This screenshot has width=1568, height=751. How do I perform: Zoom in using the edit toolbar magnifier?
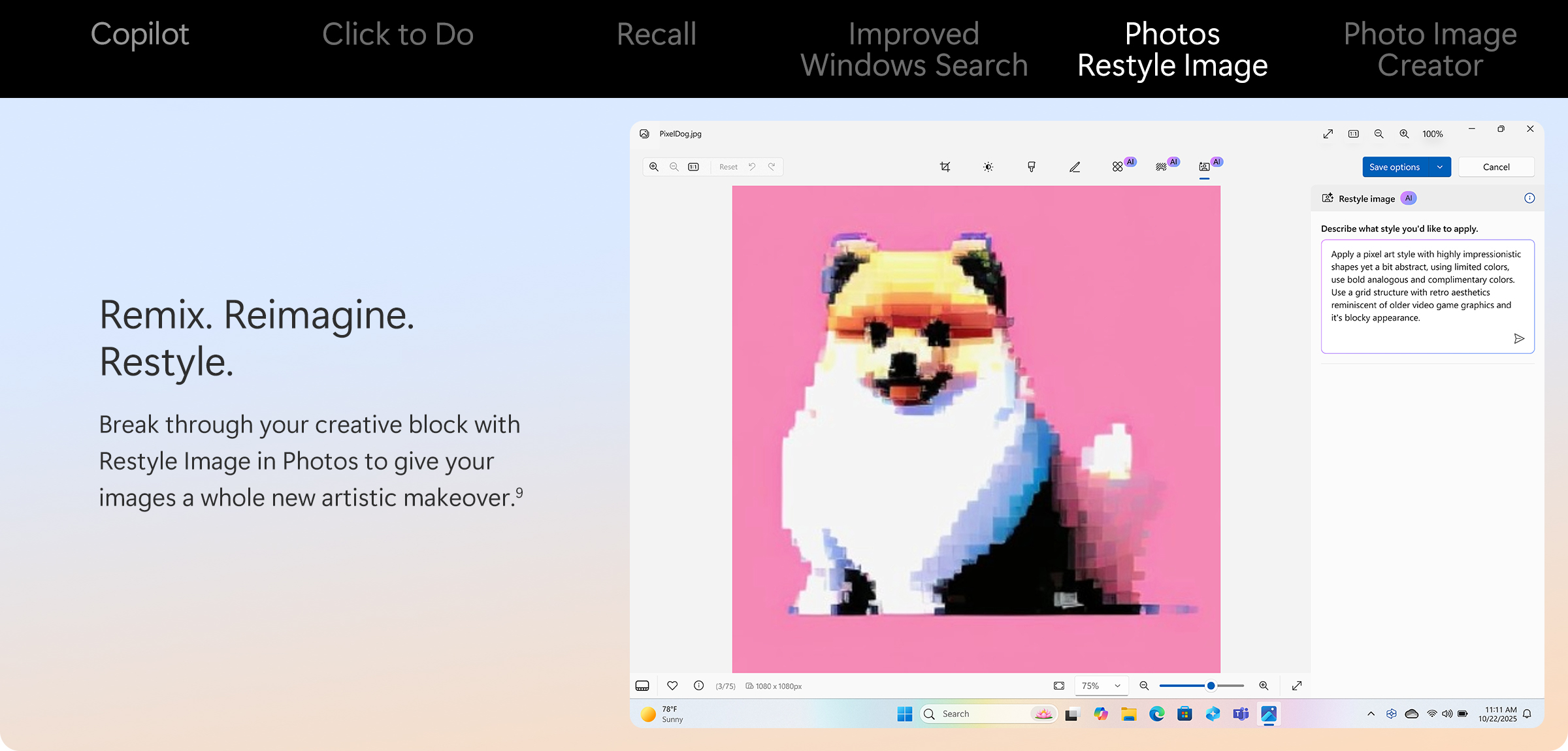click(654, 167)
